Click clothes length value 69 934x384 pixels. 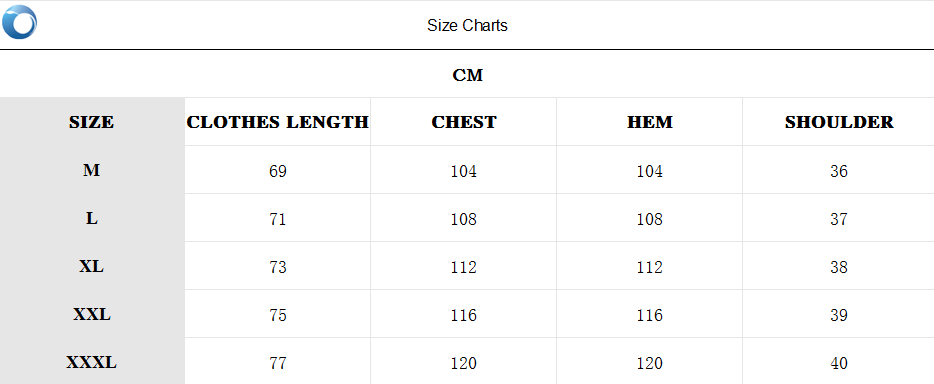click(x=278, y=171)
